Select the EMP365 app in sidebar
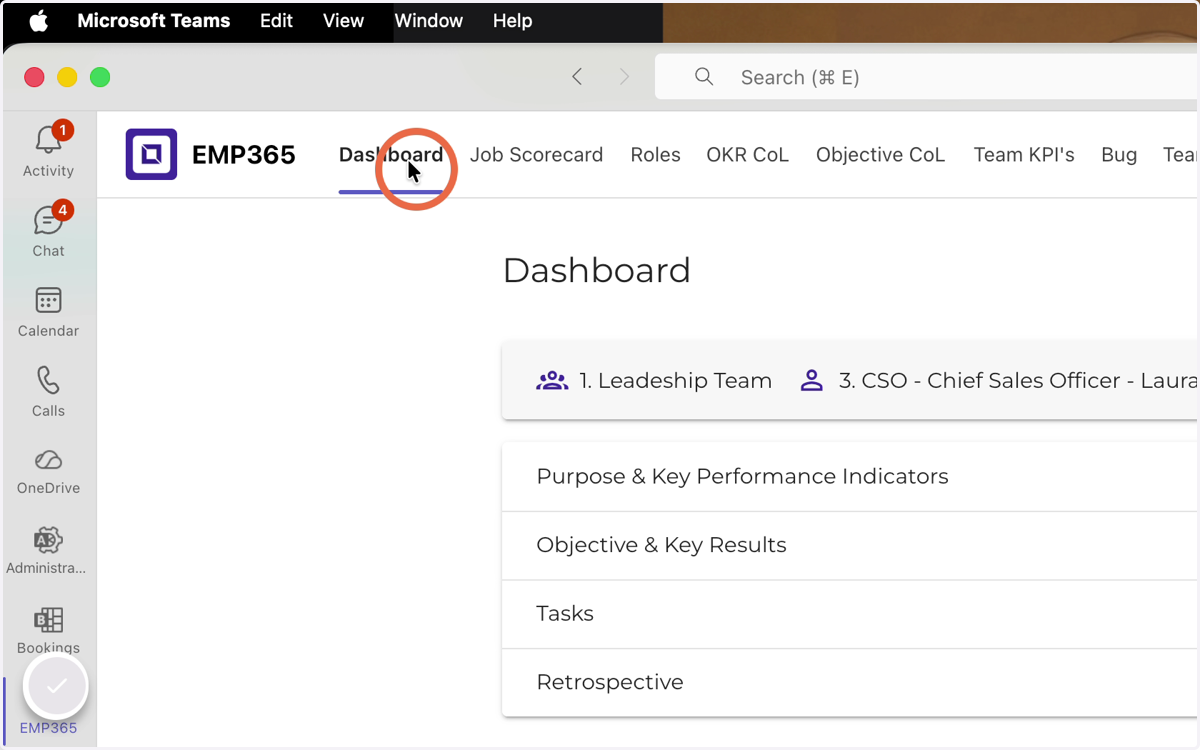The width and height of the screenshot is (1200, 750). point(48,728)
